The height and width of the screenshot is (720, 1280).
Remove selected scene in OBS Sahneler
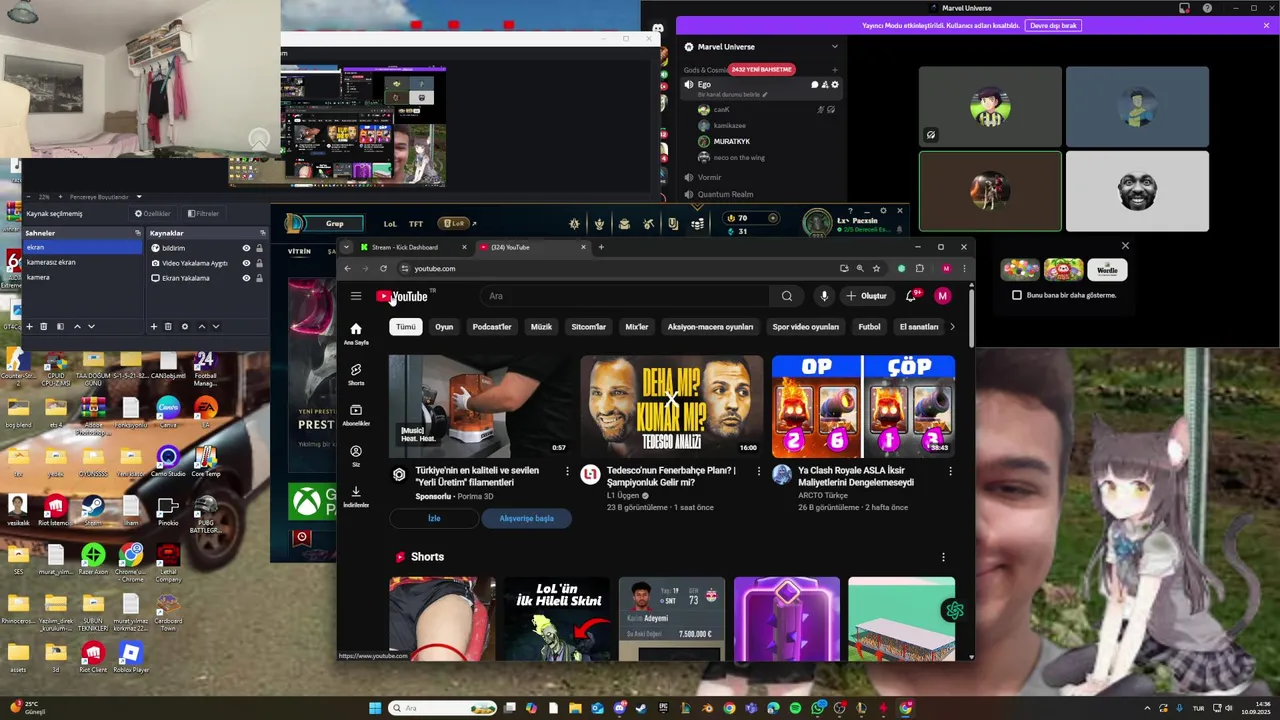43,326
